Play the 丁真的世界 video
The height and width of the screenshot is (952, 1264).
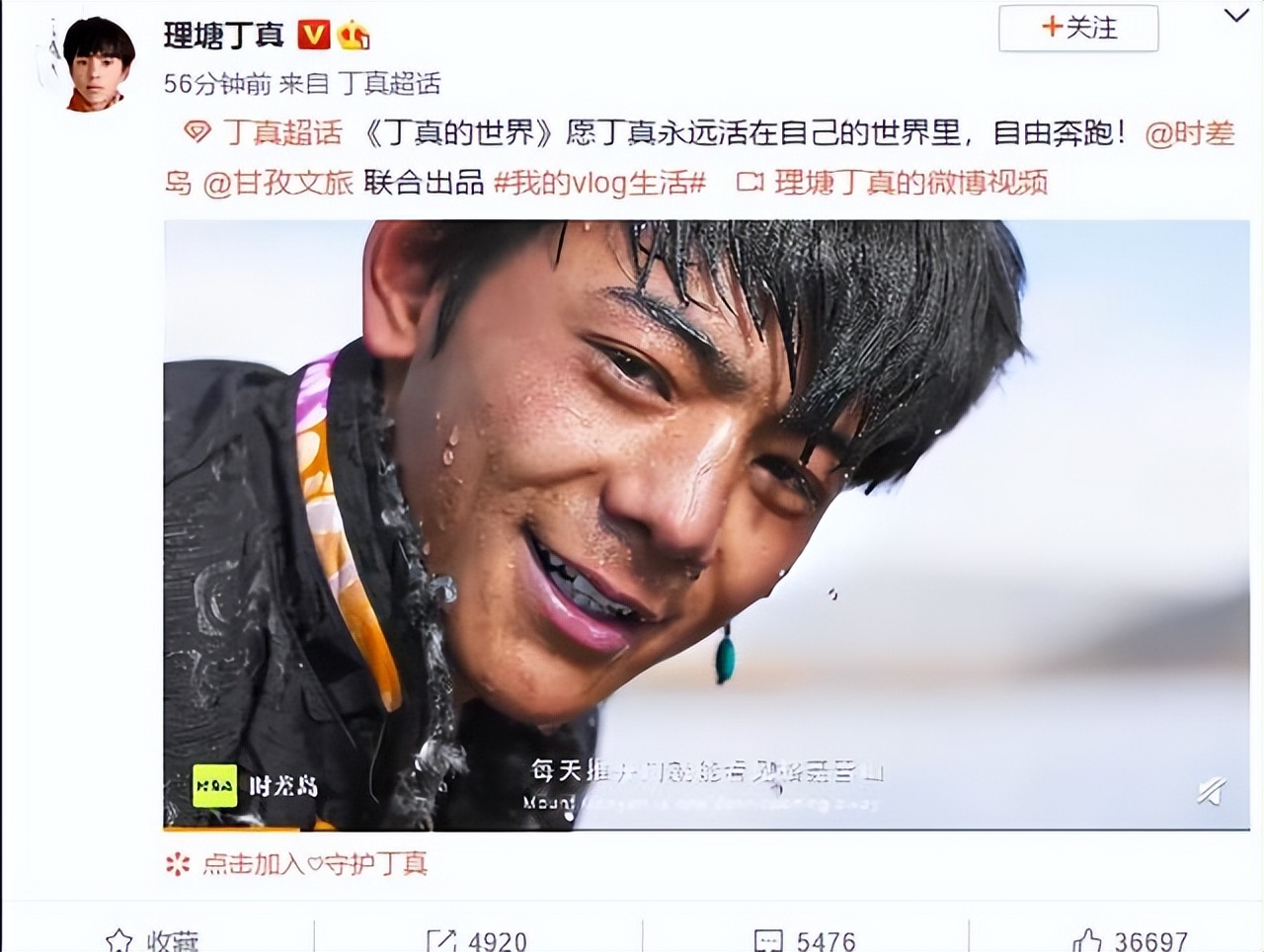(x=706, y=524)
